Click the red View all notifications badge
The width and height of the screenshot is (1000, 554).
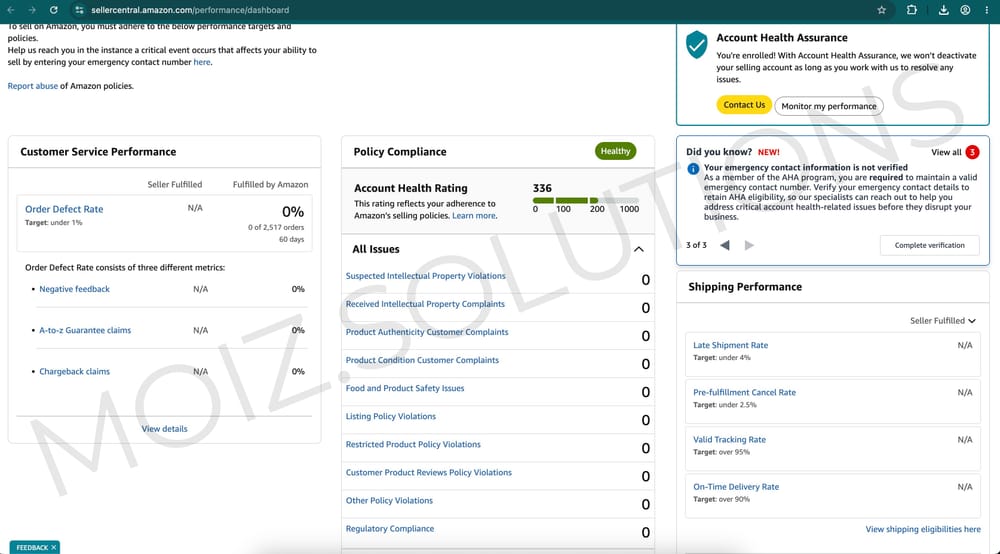coord(972,152)
